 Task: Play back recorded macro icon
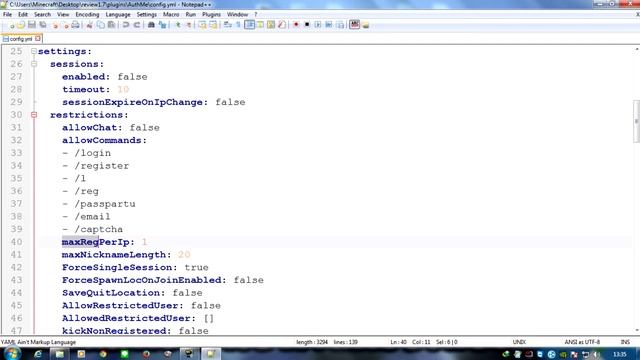[318, 25]
